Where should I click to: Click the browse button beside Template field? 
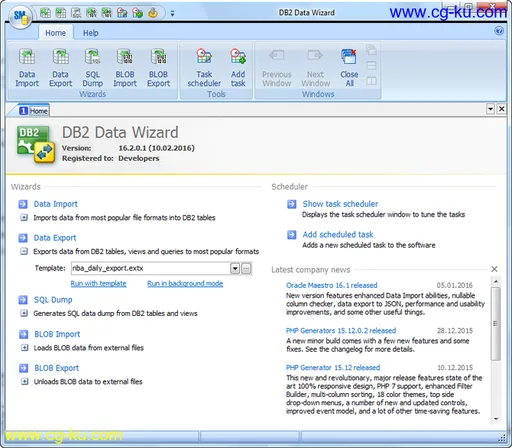(x=246, y=268)
